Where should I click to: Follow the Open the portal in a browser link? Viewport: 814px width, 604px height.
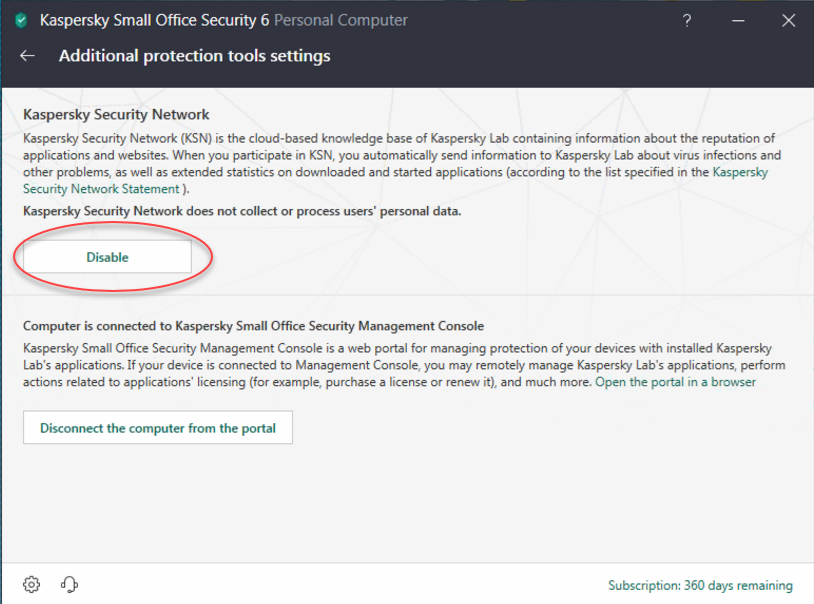(x=675, y=382)
